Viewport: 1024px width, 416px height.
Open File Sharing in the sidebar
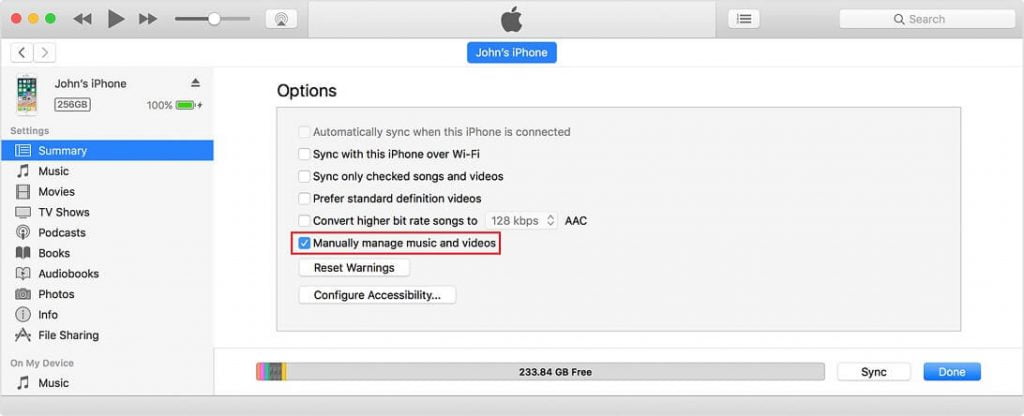pyautogui.click(x=68, y=335)
